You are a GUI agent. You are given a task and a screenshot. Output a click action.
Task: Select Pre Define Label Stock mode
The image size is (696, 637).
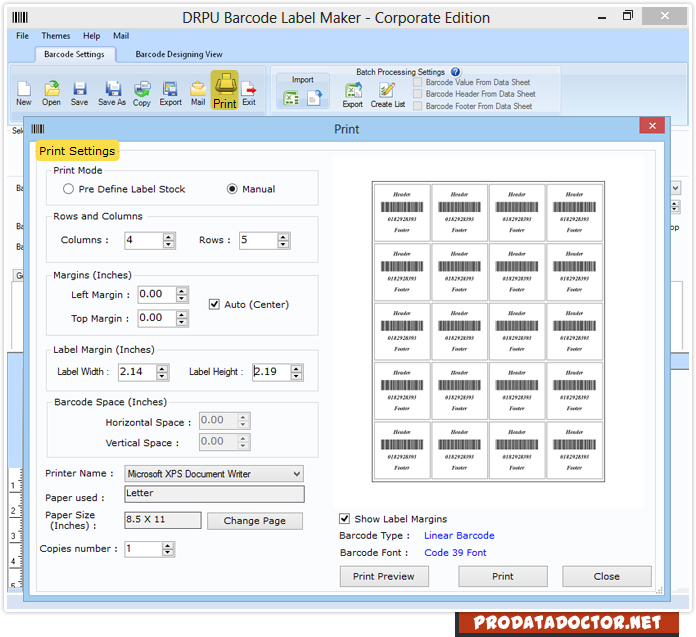(x=68, y=189)
